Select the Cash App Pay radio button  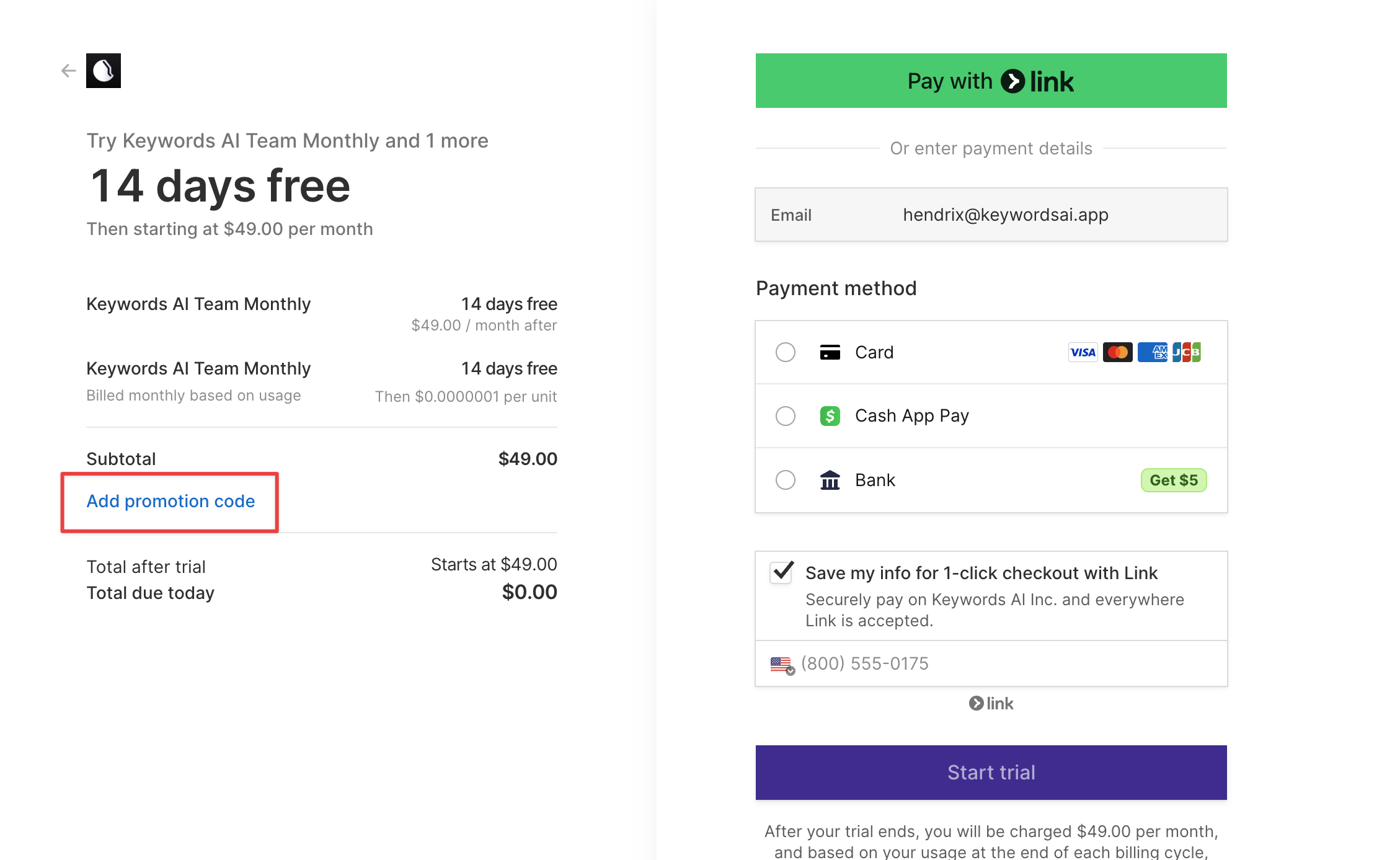pos(786,415)
